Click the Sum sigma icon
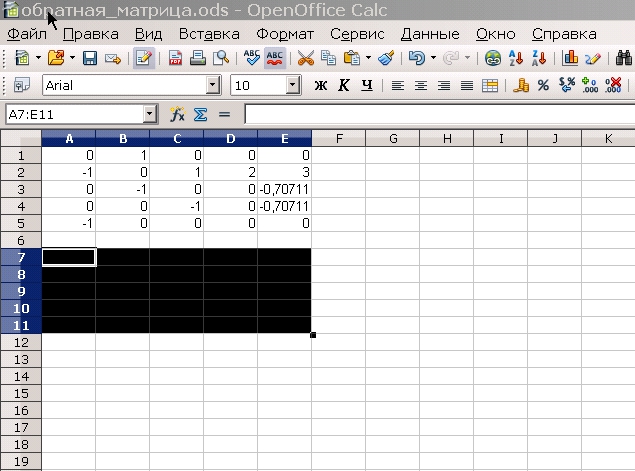635x471 pixels. [200, 115]
